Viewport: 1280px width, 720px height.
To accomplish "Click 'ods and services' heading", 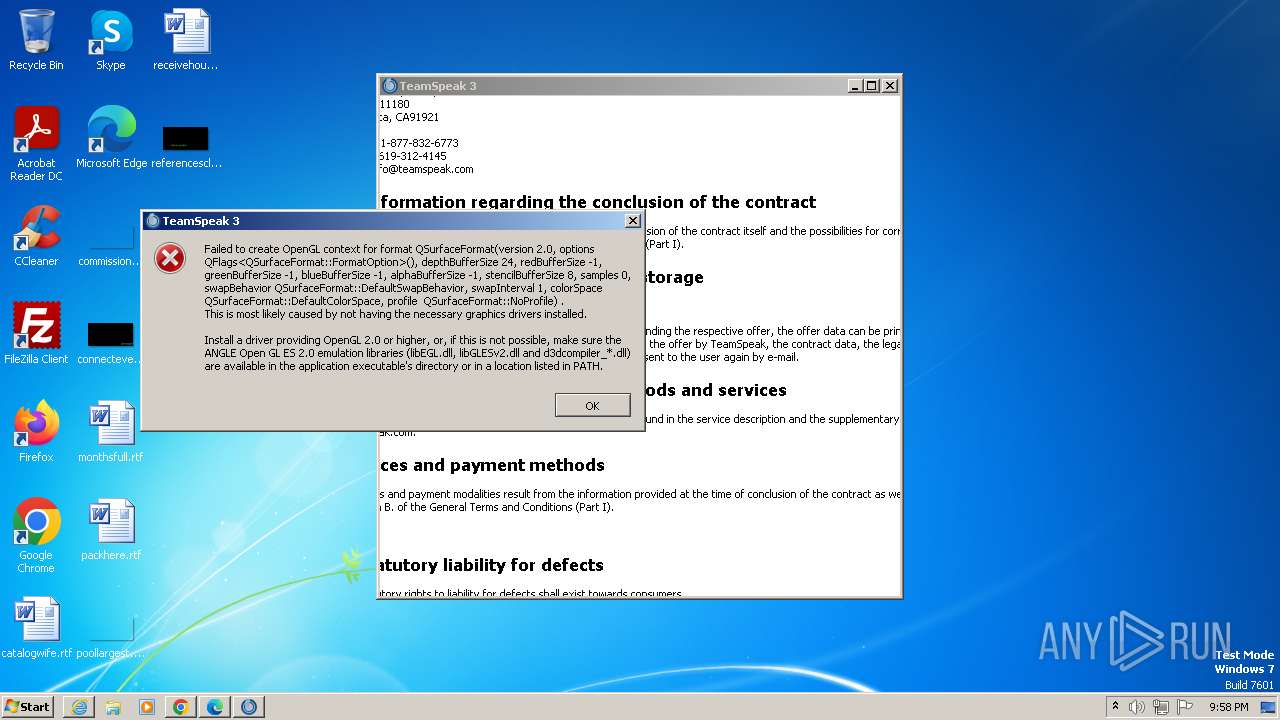I will [x=715, y=390].
